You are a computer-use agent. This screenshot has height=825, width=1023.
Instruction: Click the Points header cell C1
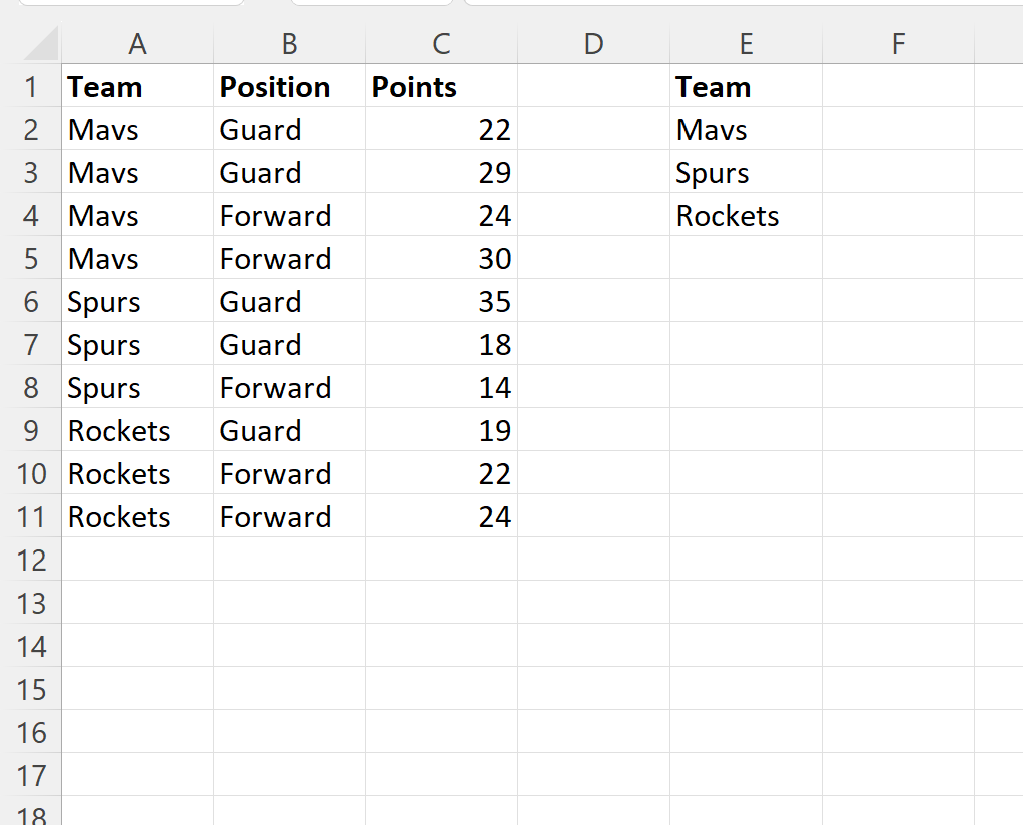[441, 87]
